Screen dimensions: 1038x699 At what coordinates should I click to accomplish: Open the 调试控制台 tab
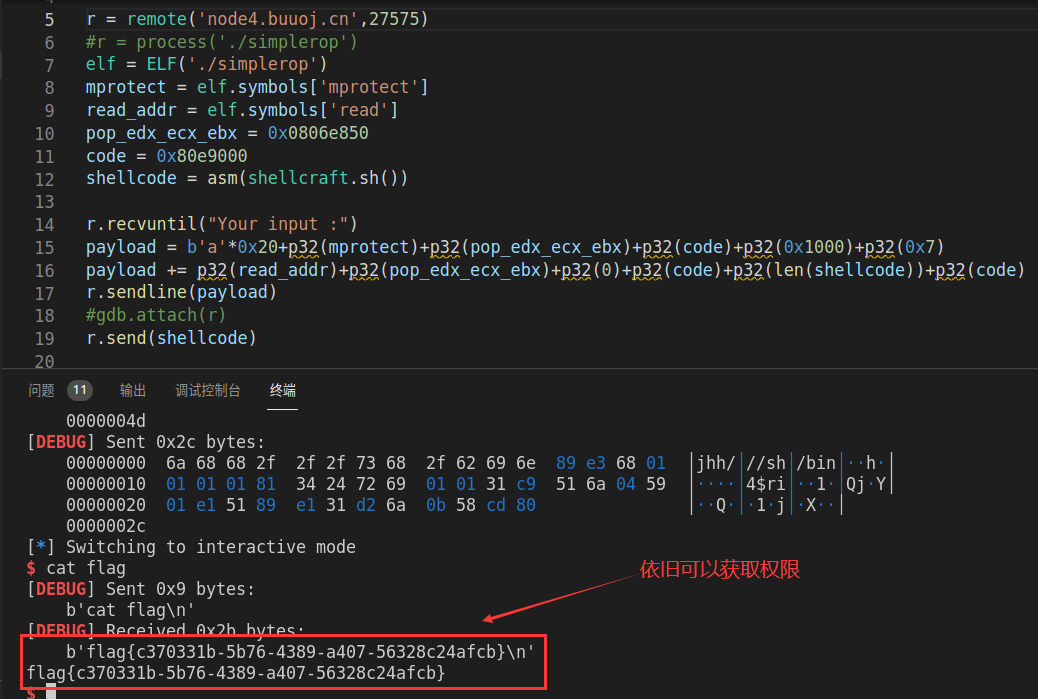click(207, 391)
